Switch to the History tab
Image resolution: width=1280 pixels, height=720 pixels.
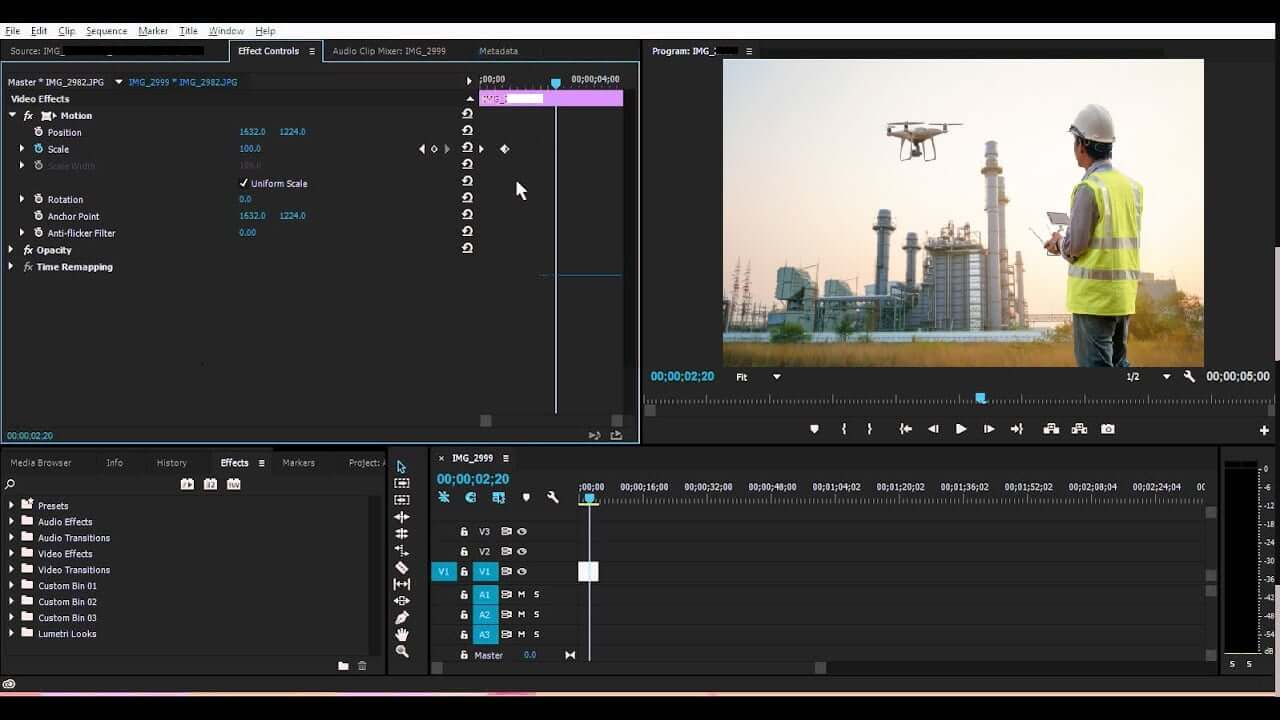172,462
